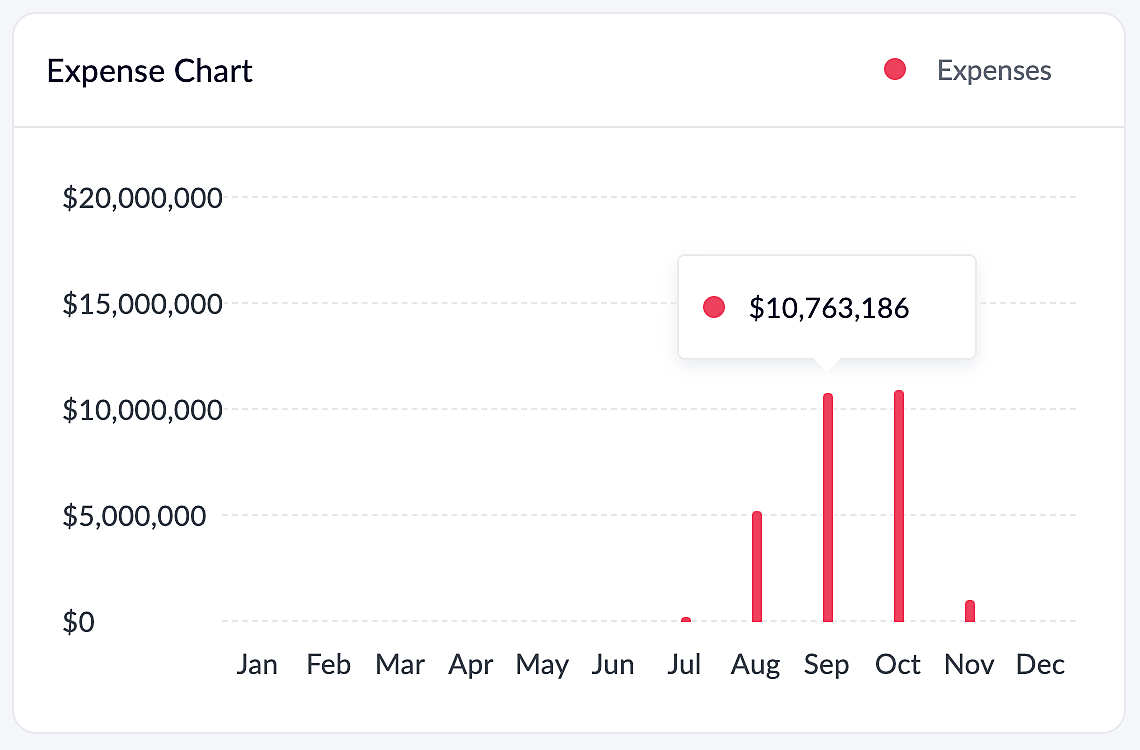Screen dimensions: 1140x750
Task: Click the Oct month axis label
Action: pos(898,665)
